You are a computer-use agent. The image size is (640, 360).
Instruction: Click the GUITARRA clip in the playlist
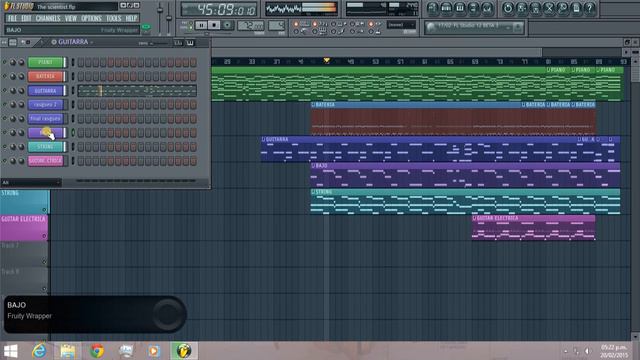(440, 149)
